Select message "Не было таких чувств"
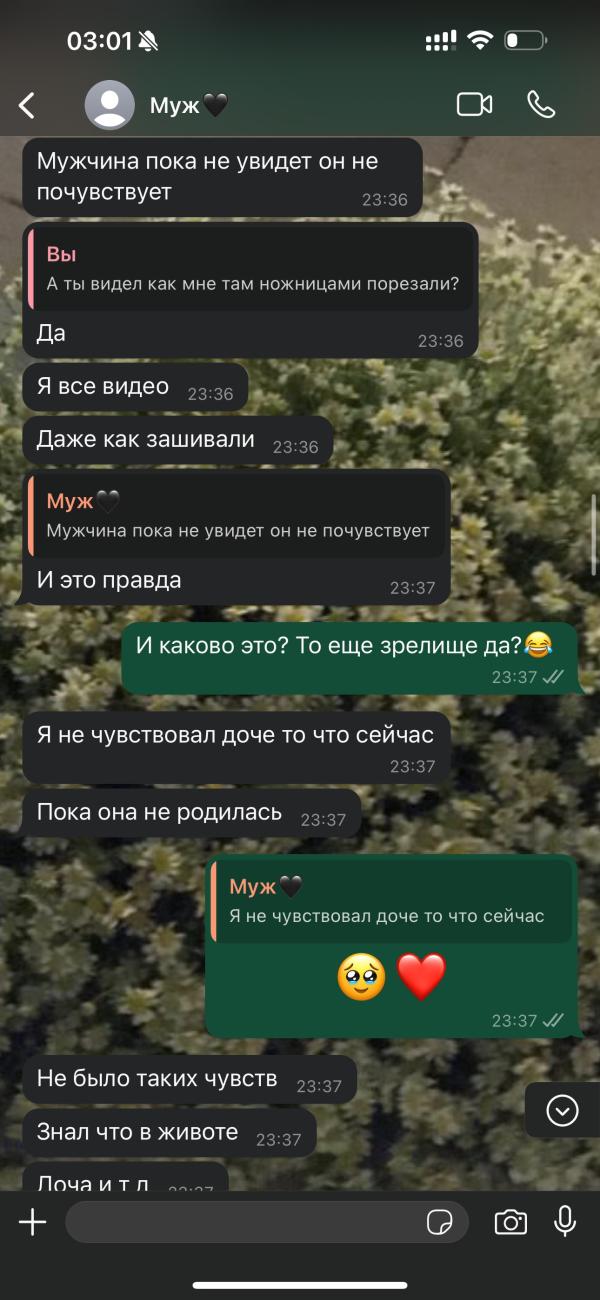600x1300 pixels. pos(189,1080)
